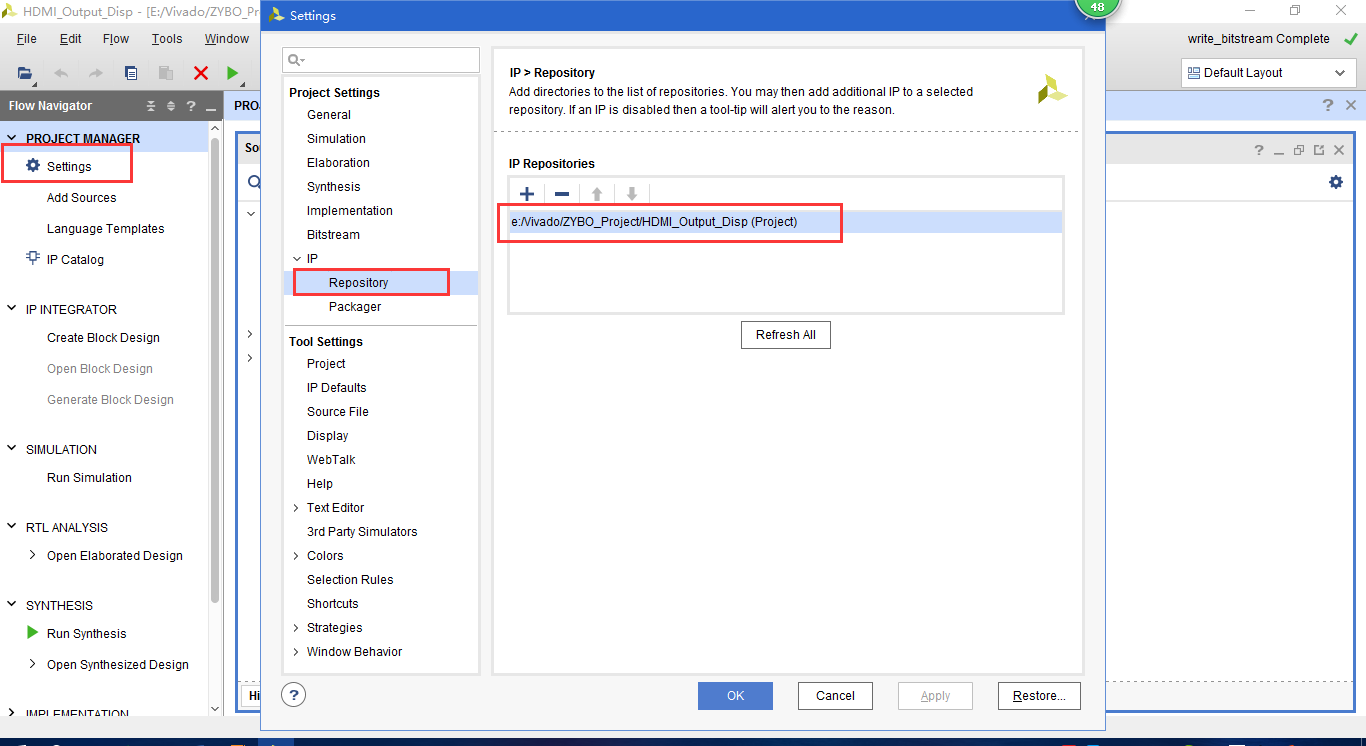Collapse the PROJECT MANAGER section

(x=12, y=139)
